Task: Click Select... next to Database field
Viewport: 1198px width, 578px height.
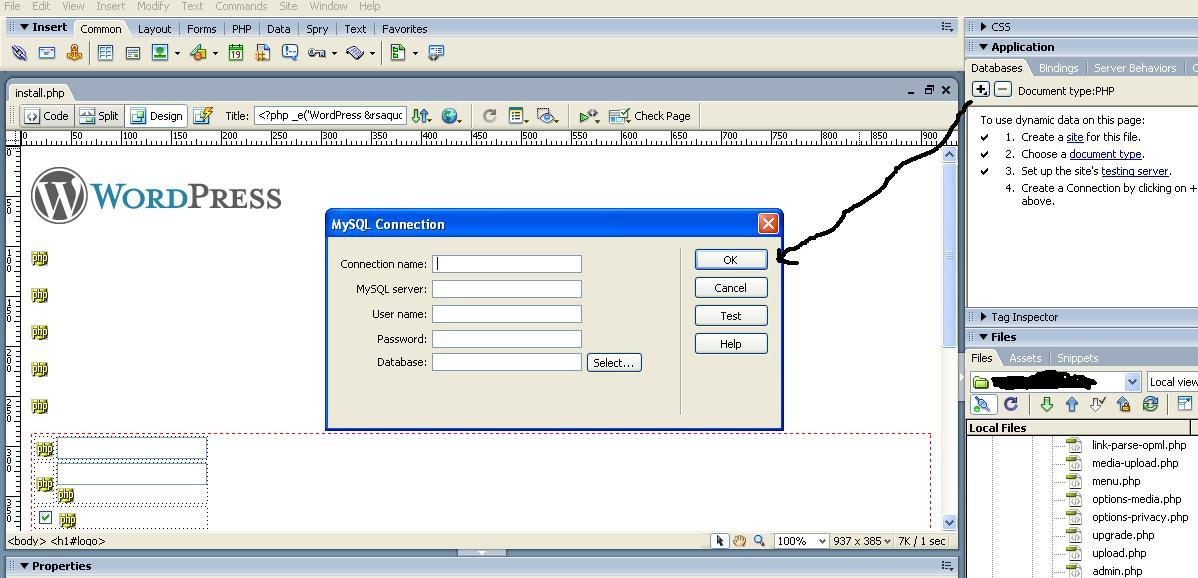Action: [614, 363]
